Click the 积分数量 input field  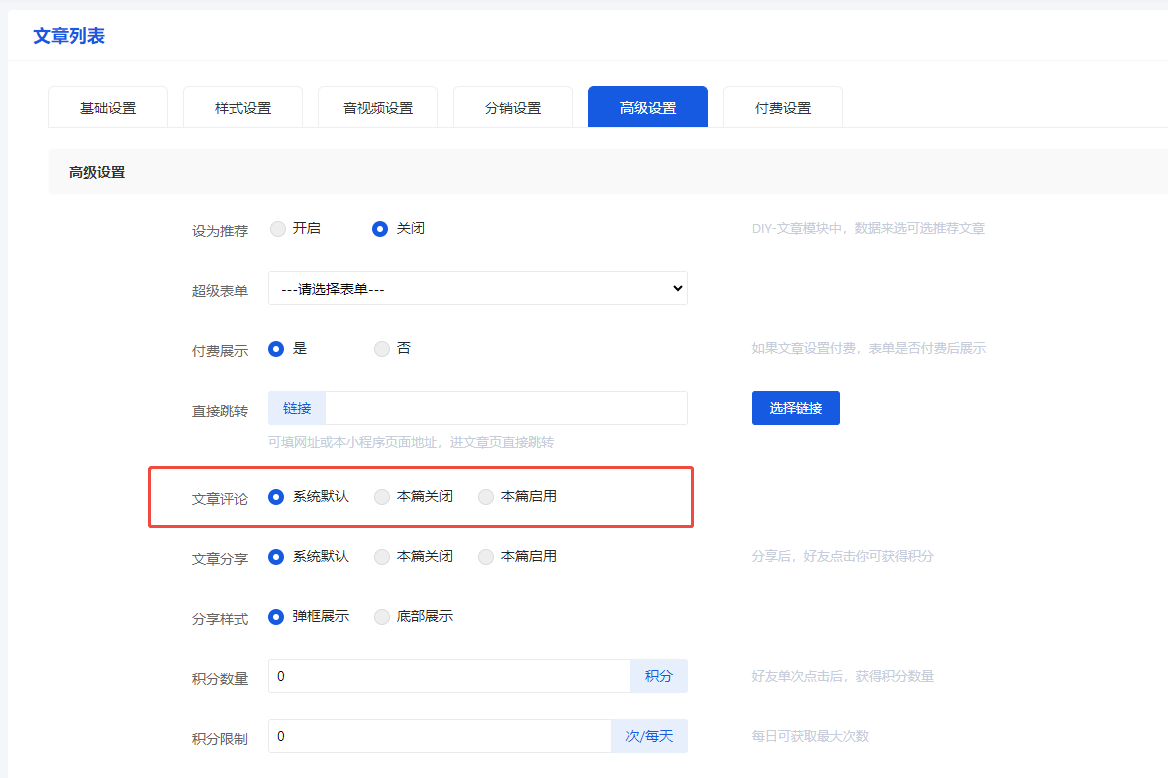(x=449, y=676)
